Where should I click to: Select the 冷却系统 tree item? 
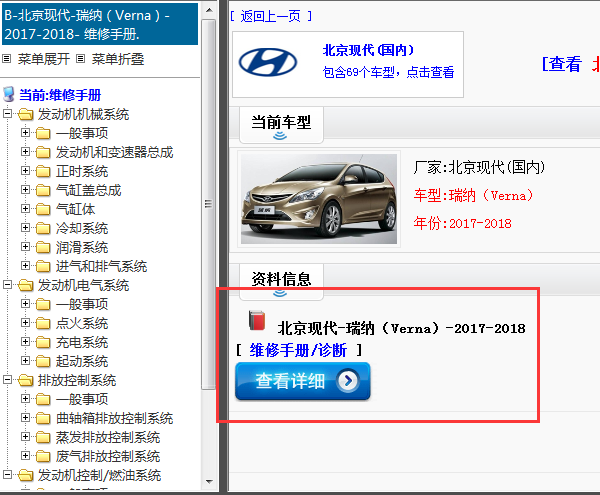pos(82,228)
